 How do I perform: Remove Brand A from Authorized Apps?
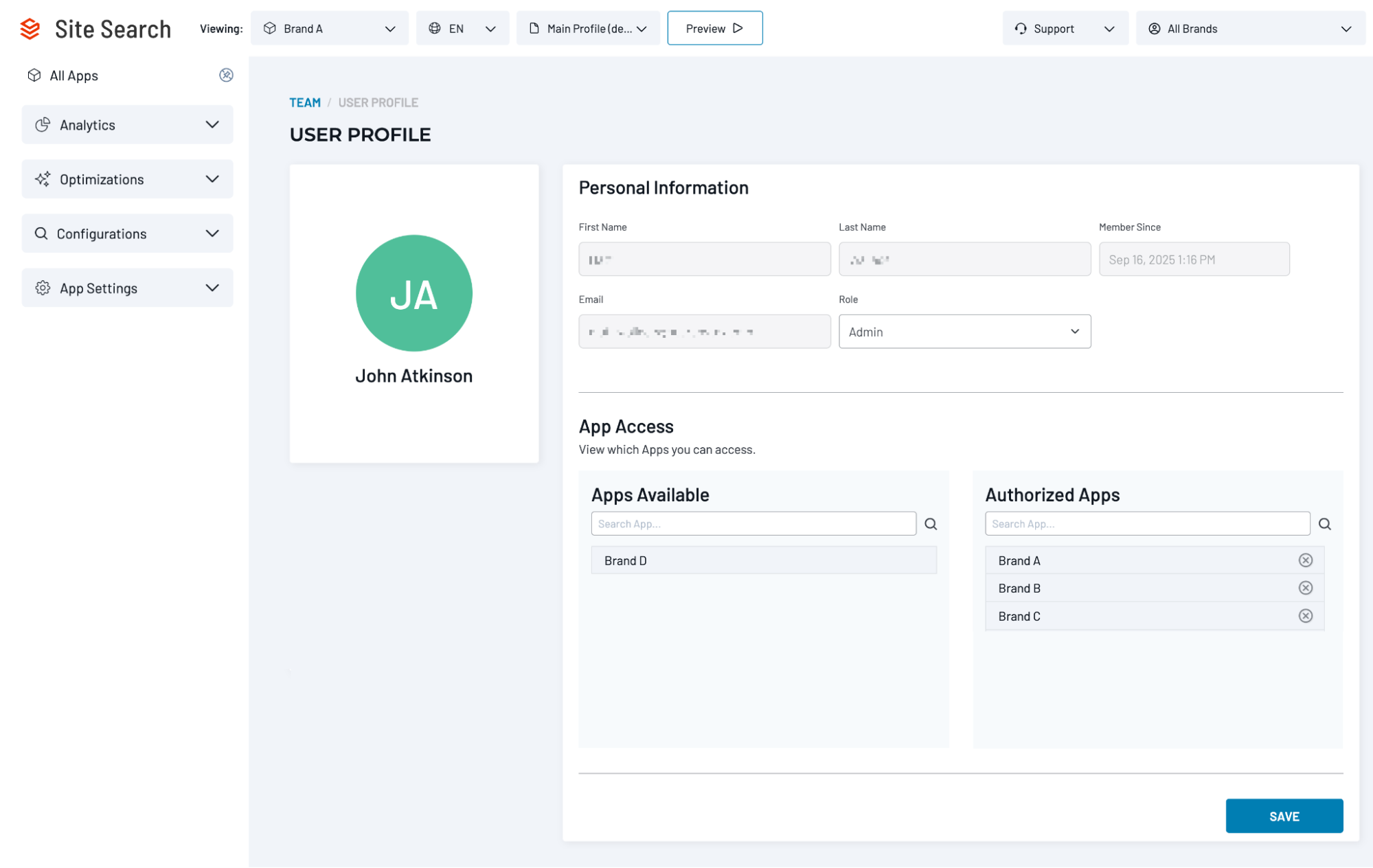[x=1306, y=560]
